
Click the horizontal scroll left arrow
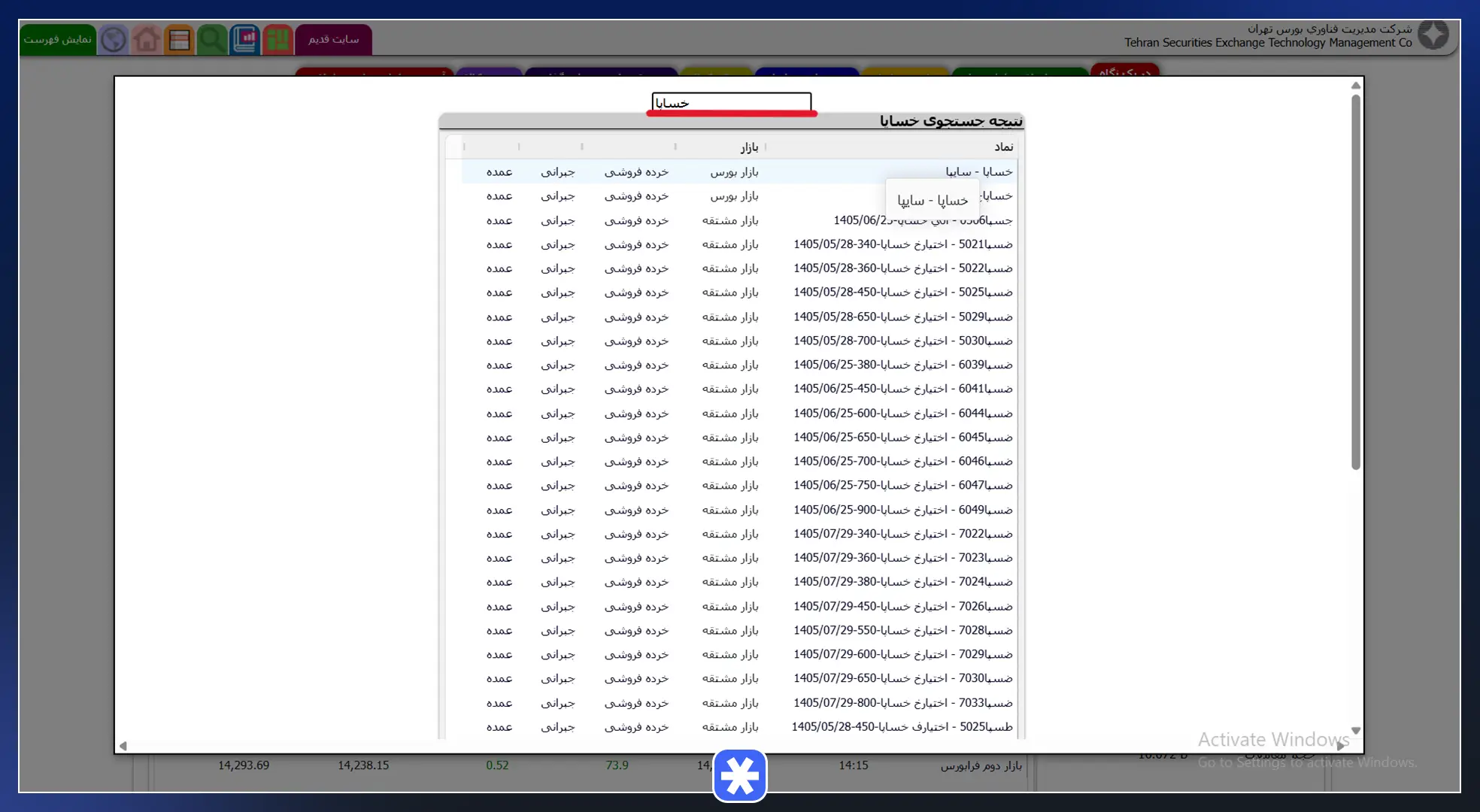click(x=123, y=746)
